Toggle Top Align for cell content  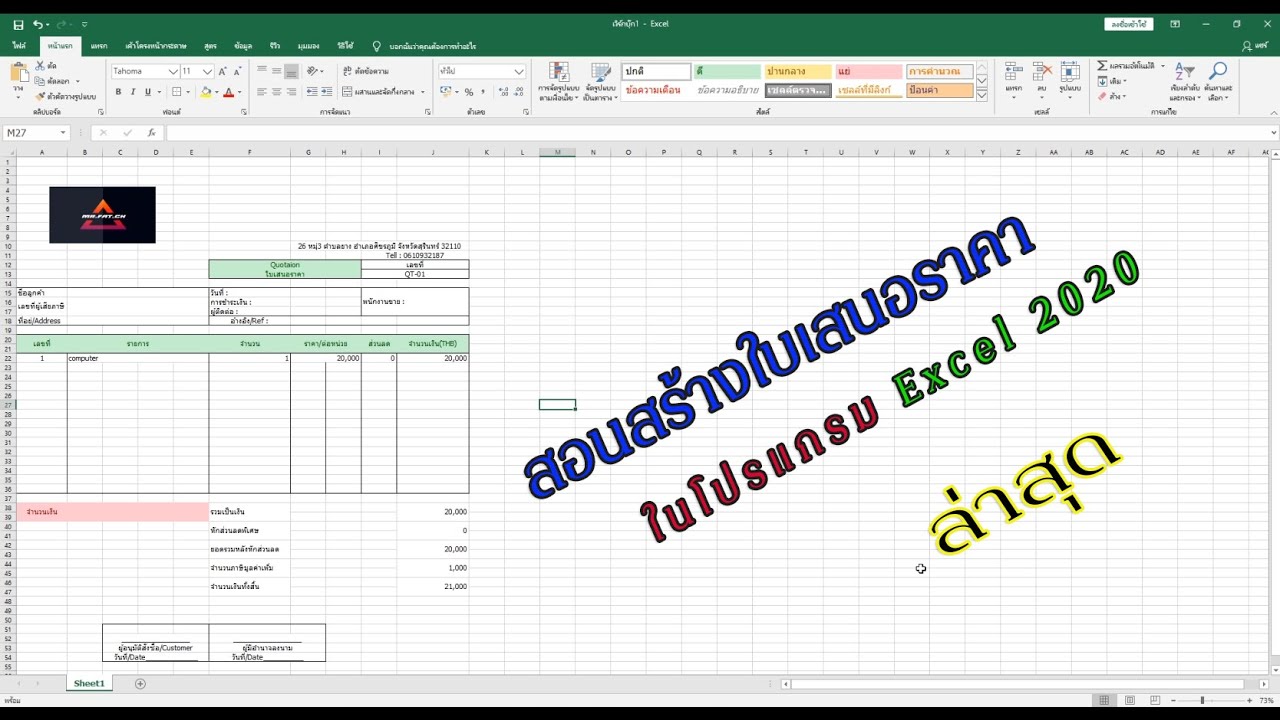pos(262,71)
